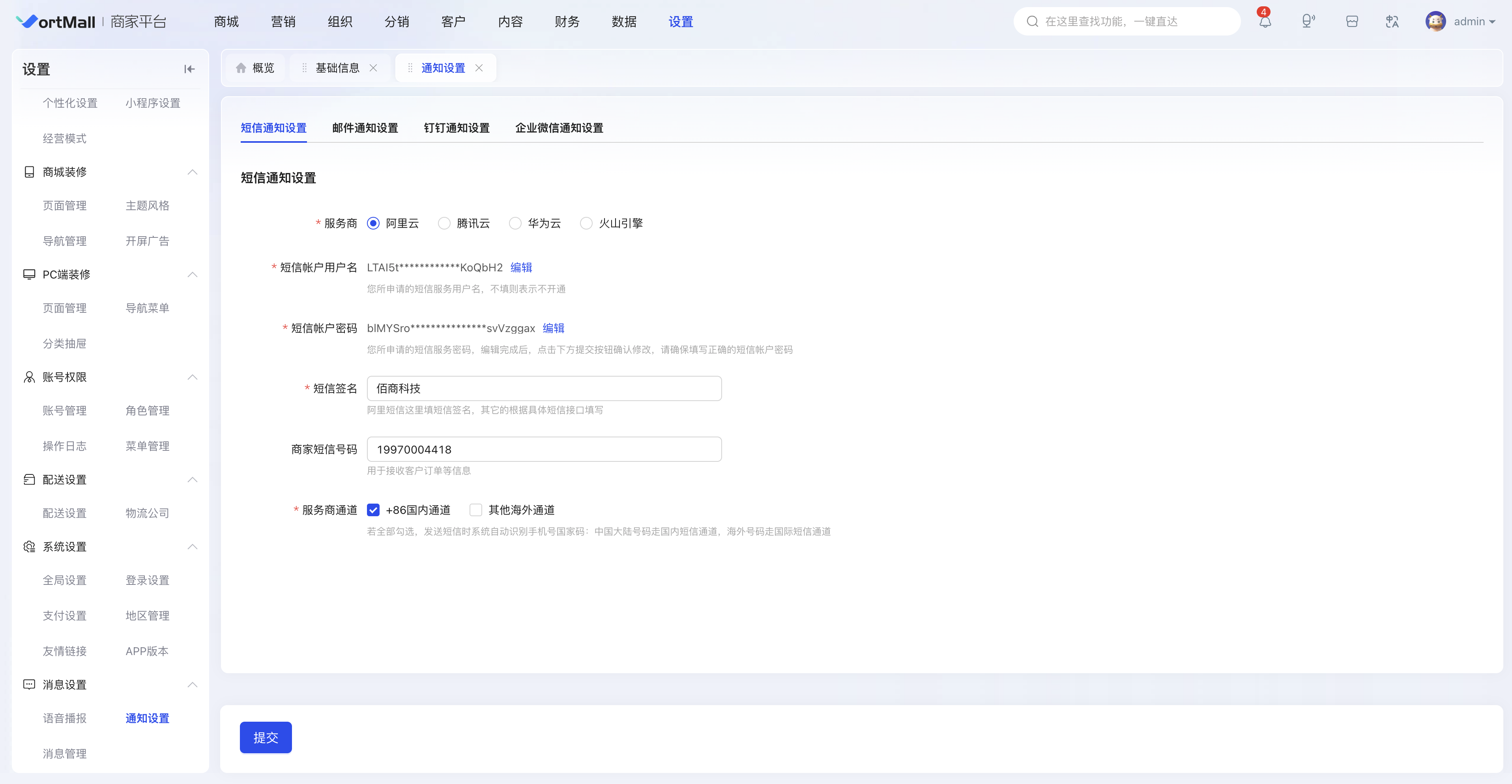The image size is (1512, 784).
Task: Collapse the 消息设置 section chevron
Action: pos(193,684)
